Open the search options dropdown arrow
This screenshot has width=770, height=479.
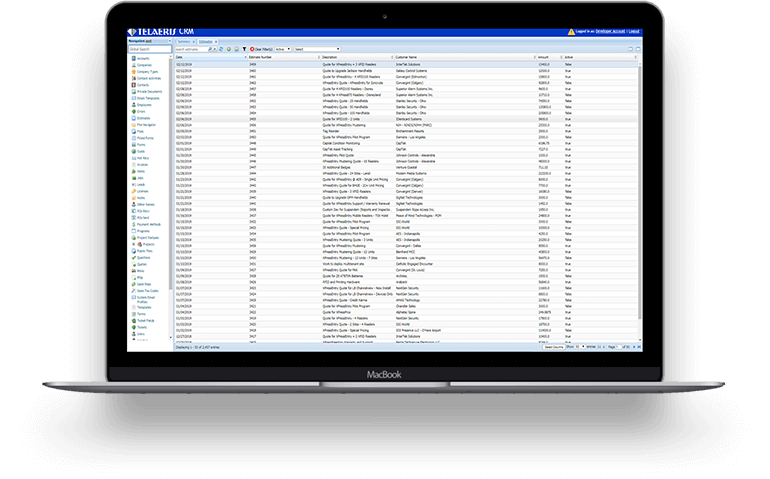tap(215, 49)
